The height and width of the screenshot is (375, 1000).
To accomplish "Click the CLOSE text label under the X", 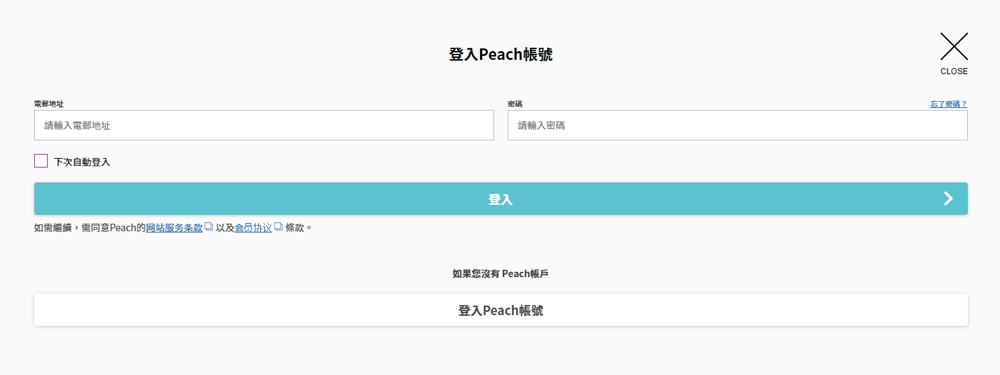I will pyautogui.click(x=954, y=71).
